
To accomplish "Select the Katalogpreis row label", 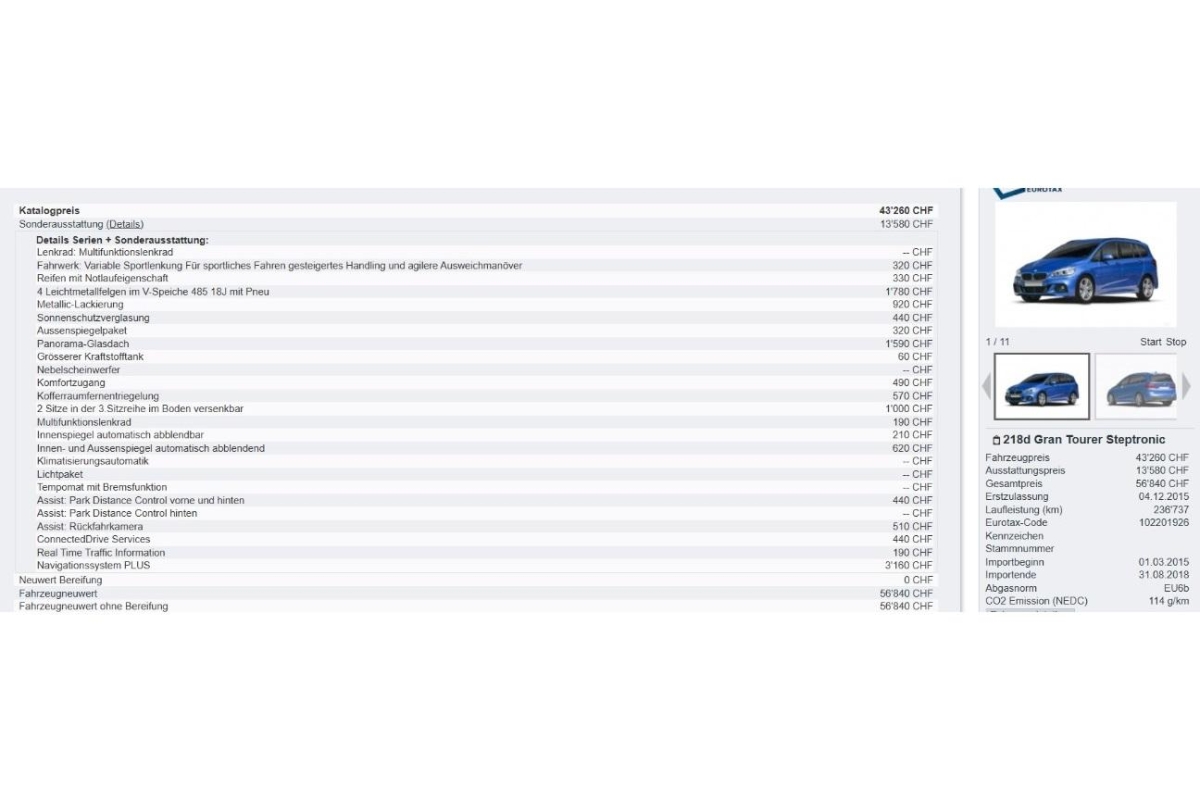I will click(49, 211).
